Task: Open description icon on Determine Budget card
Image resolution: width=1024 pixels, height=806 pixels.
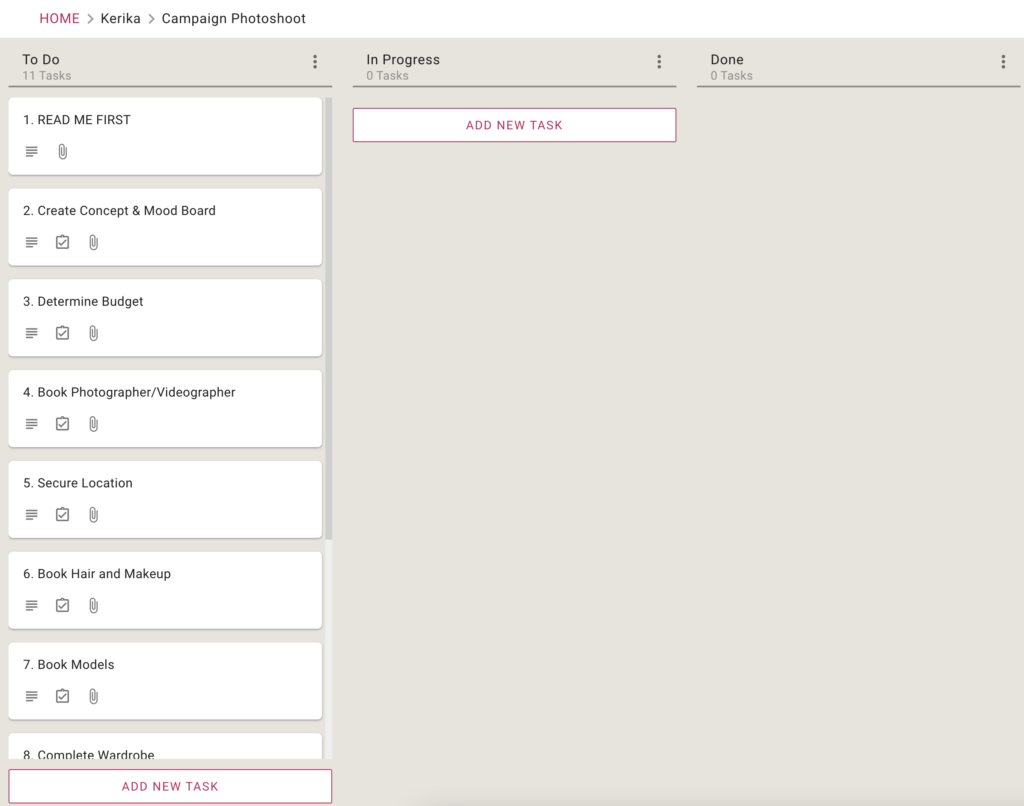Action: tap(31, 333)
